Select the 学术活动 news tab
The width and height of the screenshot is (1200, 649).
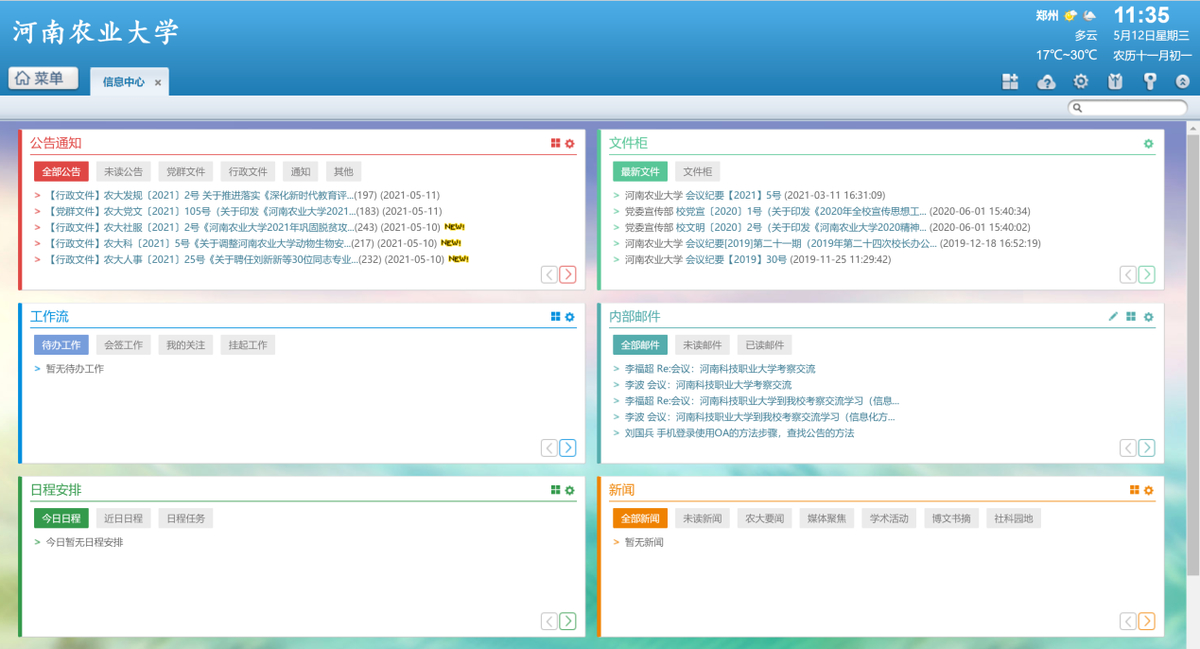pos(889,519)
